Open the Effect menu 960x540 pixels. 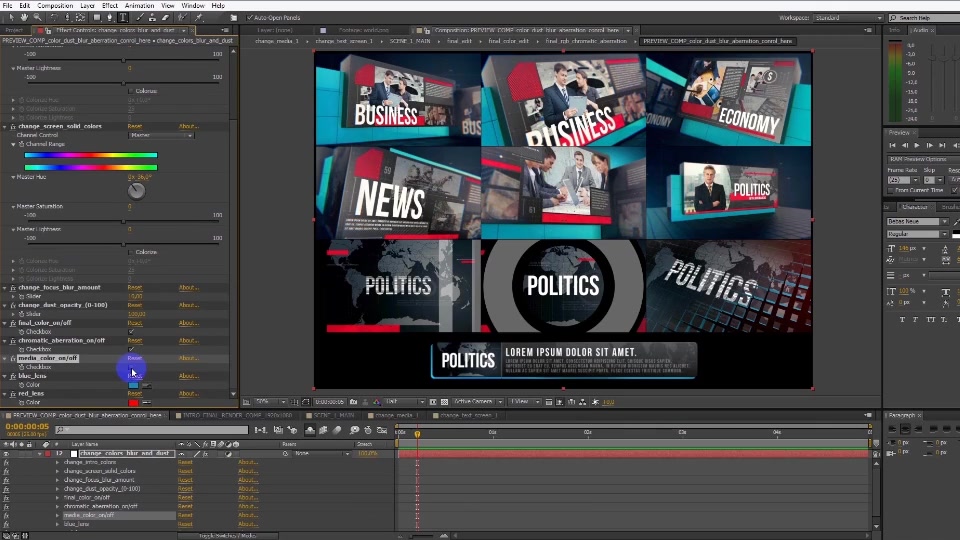pos(110,6)
